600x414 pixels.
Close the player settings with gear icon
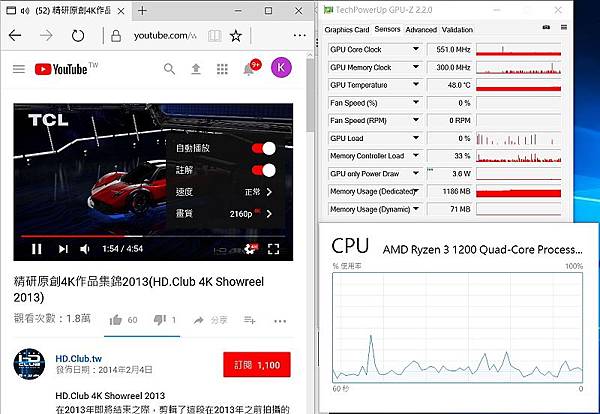click(x=251, y=249)
